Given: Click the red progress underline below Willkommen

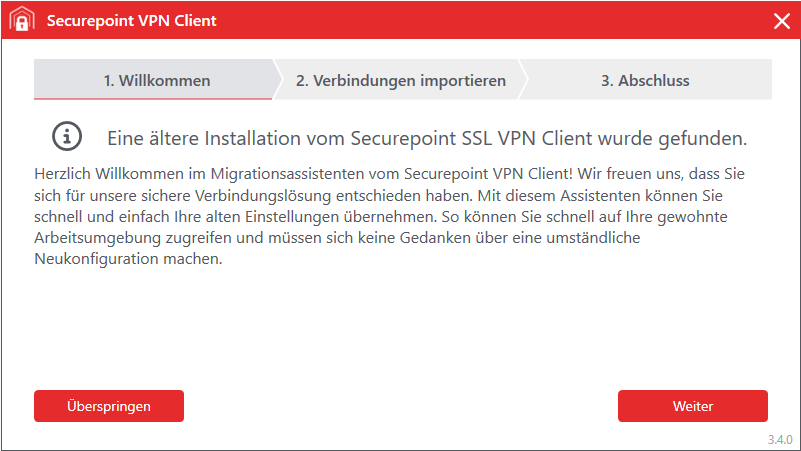Looking at the screenshot, I should (x=152, y=98).
